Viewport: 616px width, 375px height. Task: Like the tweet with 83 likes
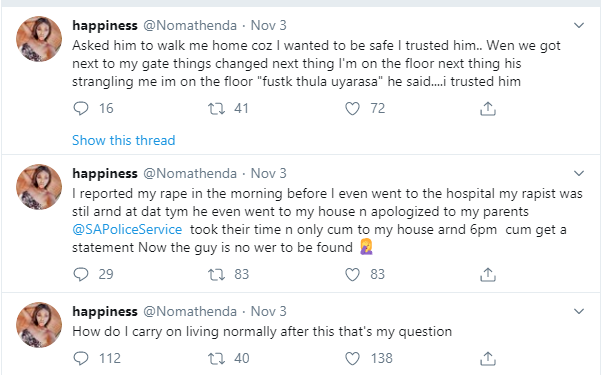[x=352, y=274]
